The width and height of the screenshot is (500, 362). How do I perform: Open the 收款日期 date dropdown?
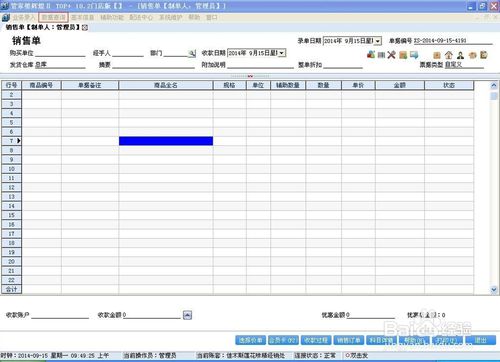click(x=282, y=53)
